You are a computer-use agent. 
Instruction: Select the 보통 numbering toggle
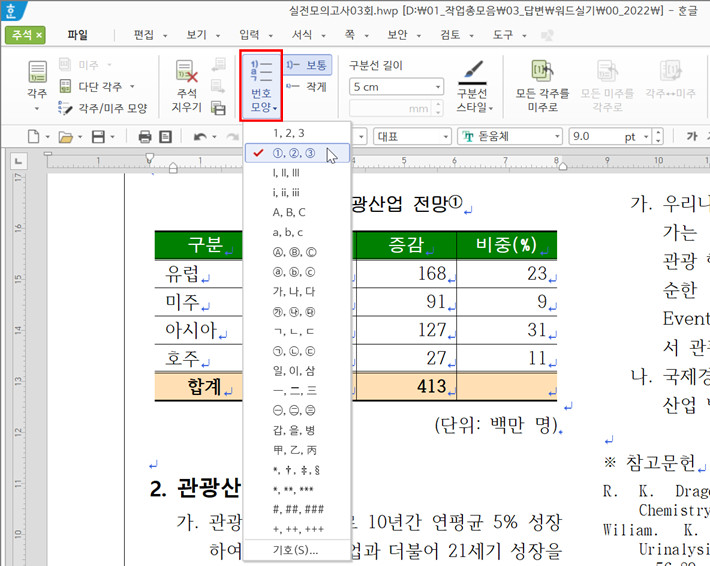tap(306, 65)
